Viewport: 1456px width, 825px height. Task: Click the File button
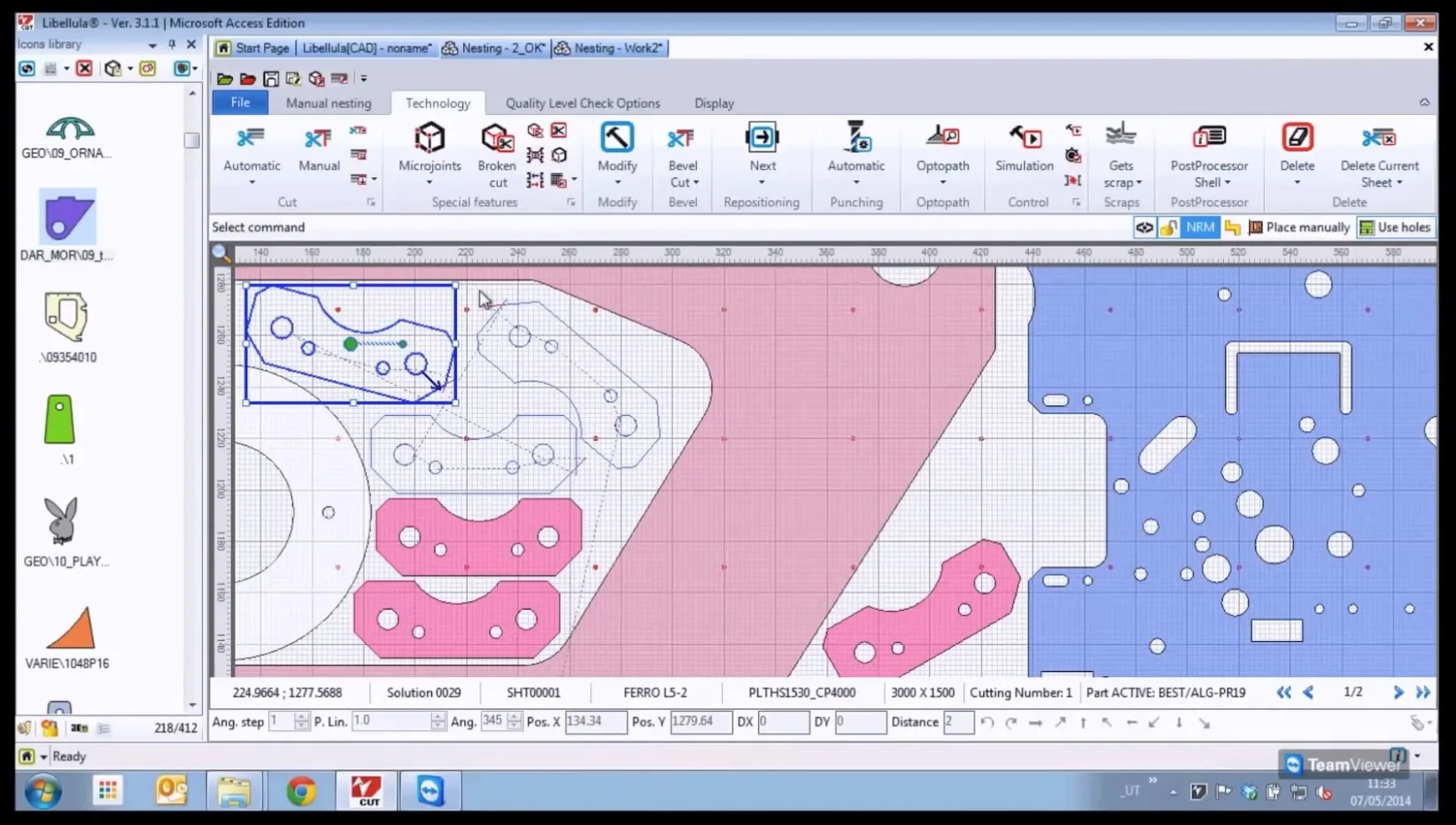pyautogui.click(x=240, y=103)
